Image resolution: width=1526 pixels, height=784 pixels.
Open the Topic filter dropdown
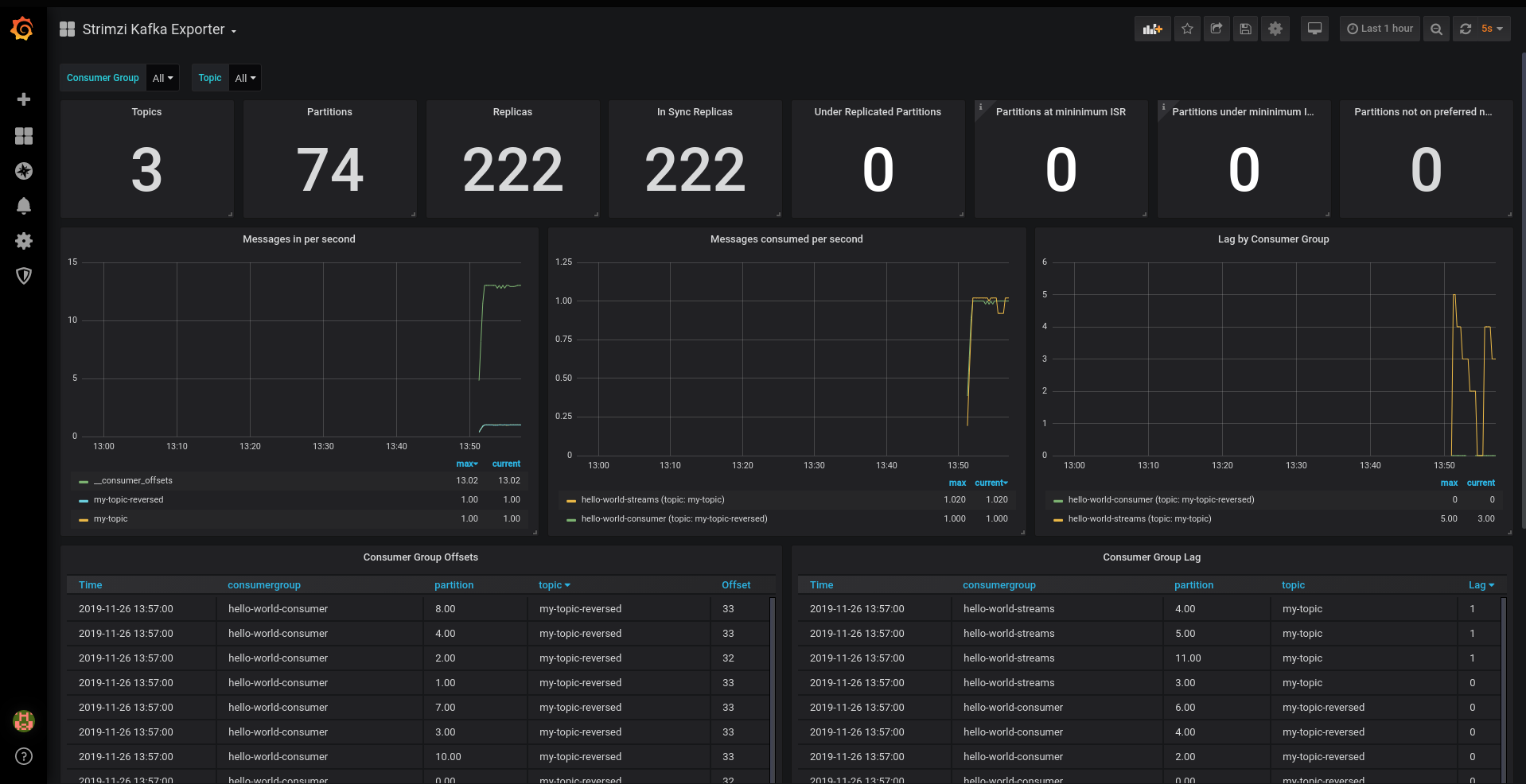click(244, 77)
